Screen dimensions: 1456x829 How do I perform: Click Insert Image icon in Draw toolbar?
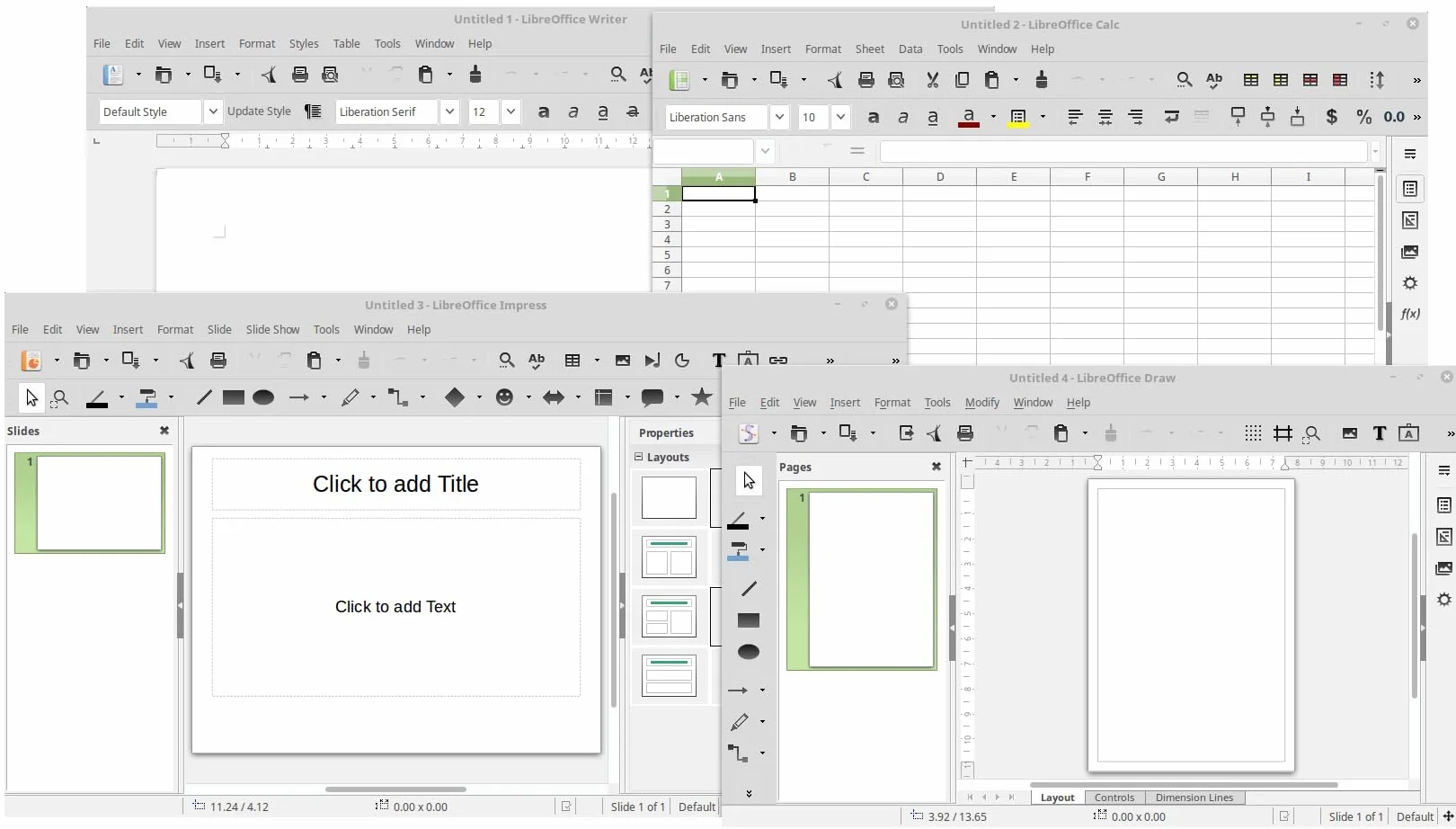point(1349,433)
